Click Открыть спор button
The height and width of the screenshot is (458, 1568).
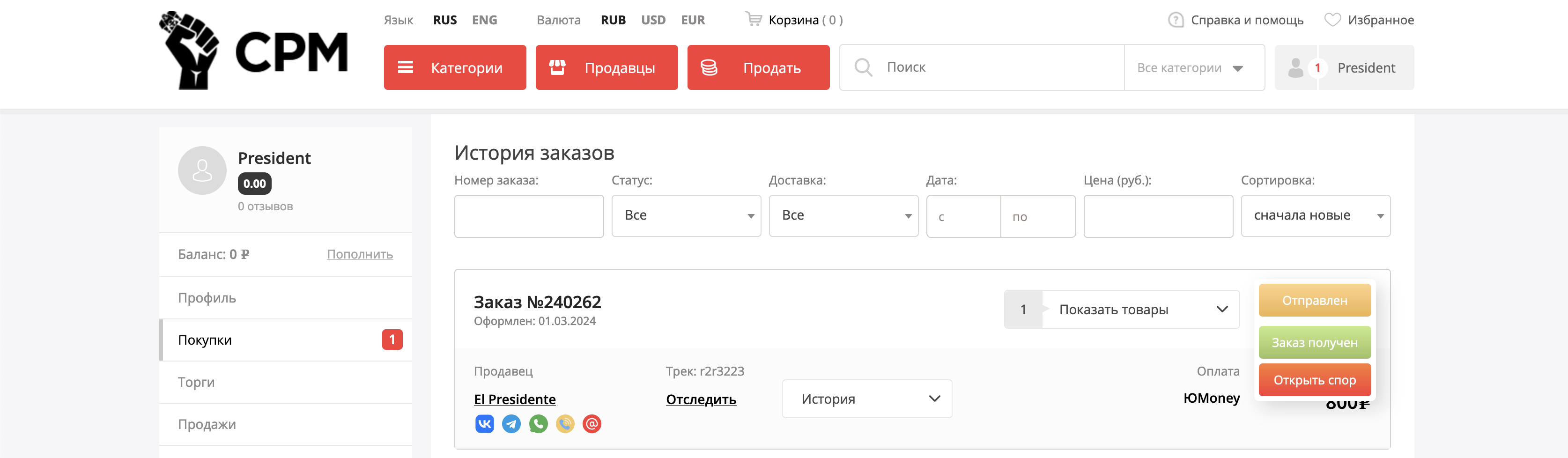tap(1315, 380)
